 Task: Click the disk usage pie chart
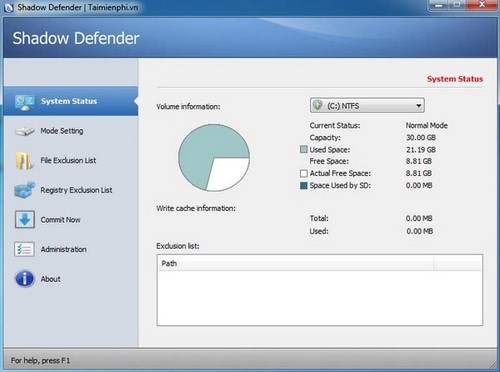(x=214, y=158)
